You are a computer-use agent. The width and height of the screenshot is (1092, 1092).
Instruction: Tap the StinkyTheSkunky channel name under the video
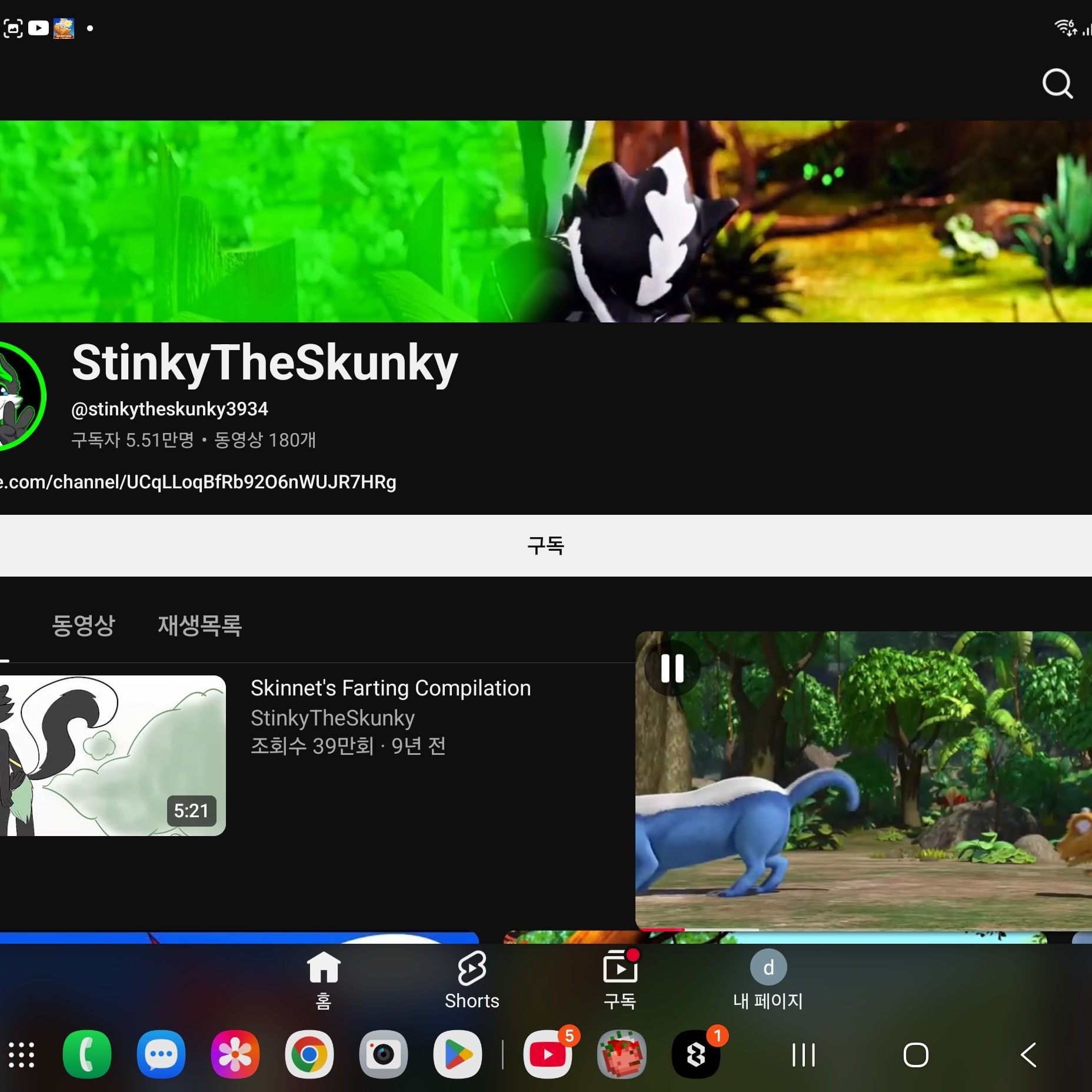pyautogui.click(x=332, y=718)
